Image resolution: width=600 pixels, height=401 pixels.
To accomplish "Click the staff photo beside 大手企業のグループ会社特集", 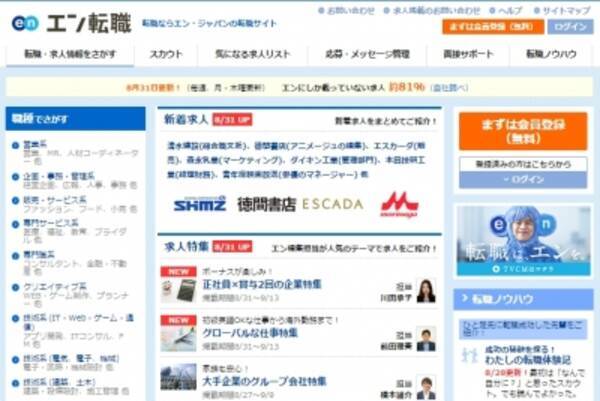I will [x=426, y=388].
